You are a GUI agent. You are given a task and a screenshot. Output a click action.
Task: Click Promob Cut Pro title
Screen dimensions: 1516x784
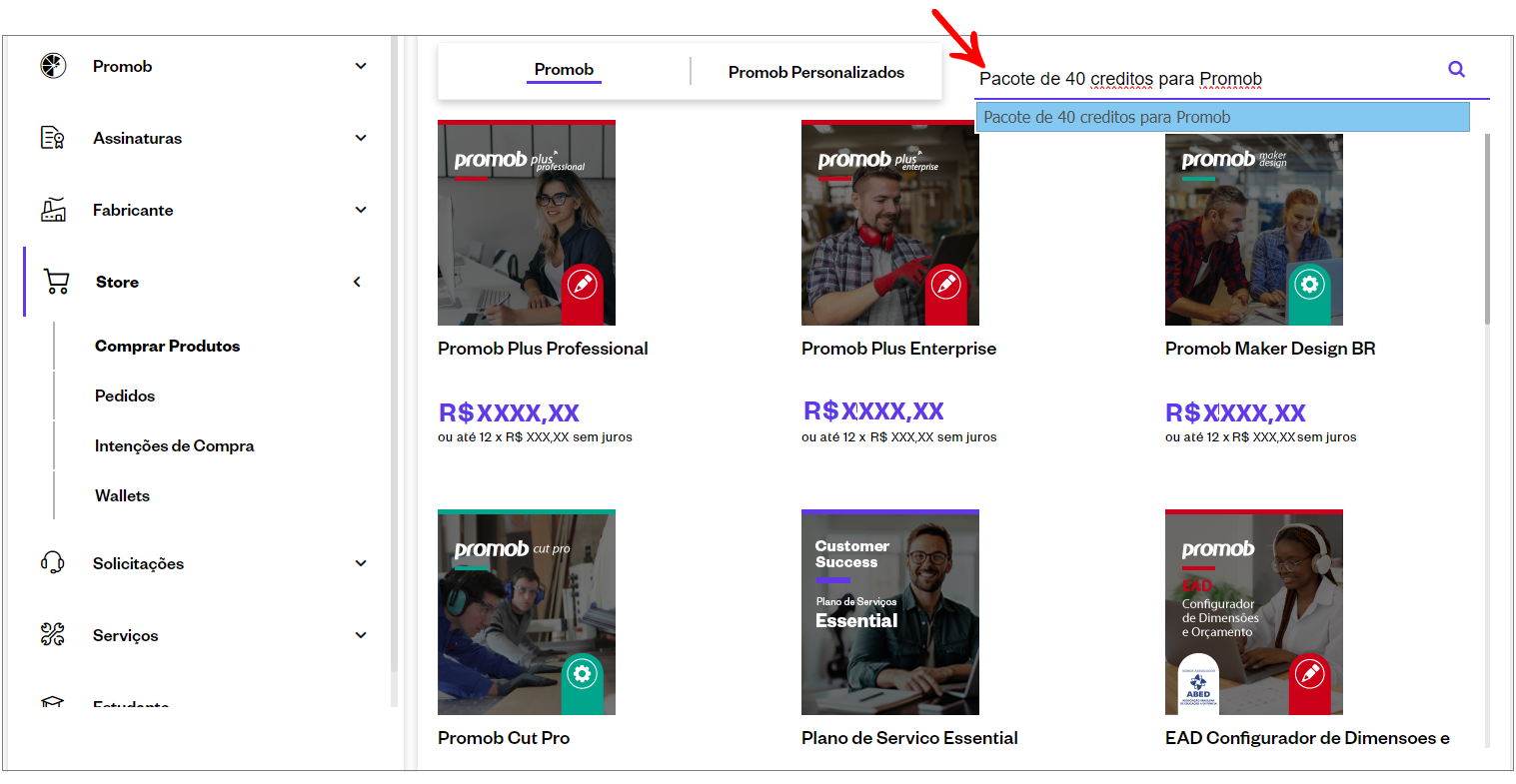click(504, 738)
